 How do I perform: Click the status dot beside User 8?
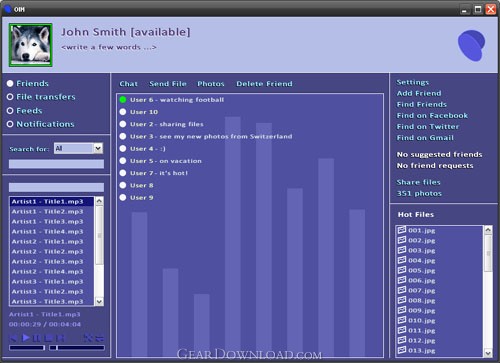(x=123, y=185)
